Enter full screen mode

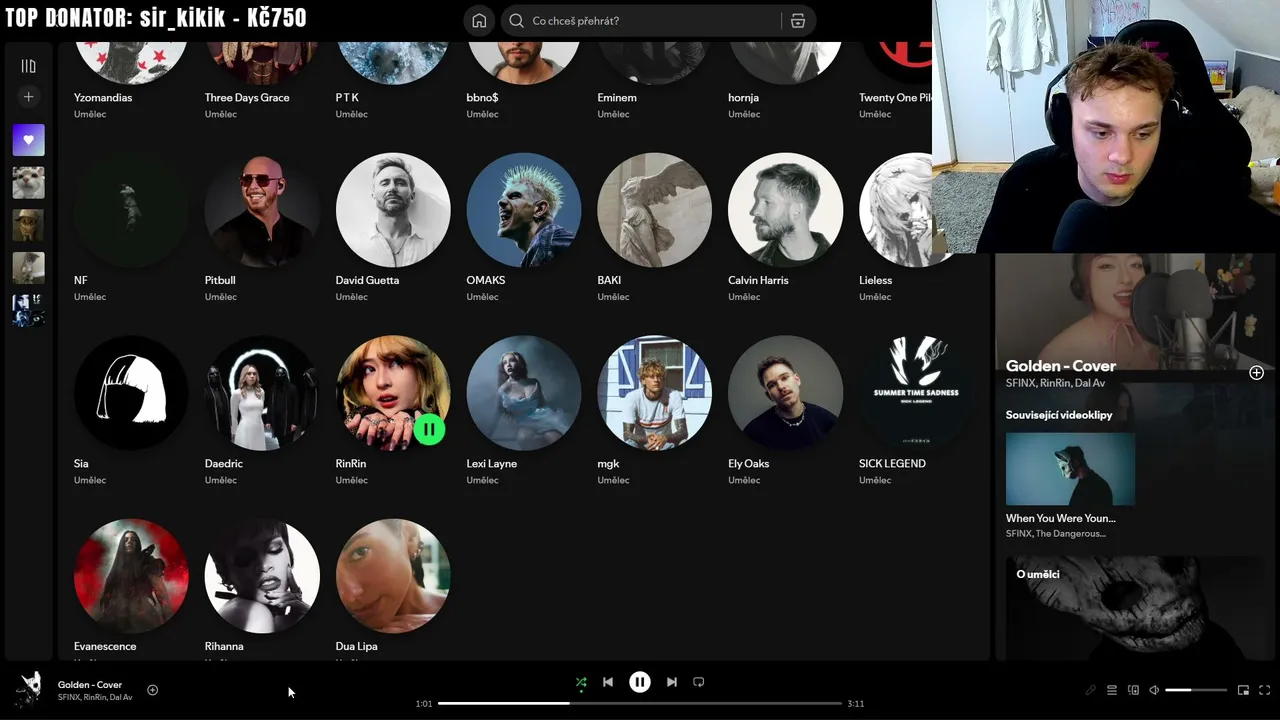pos(1264,690)
